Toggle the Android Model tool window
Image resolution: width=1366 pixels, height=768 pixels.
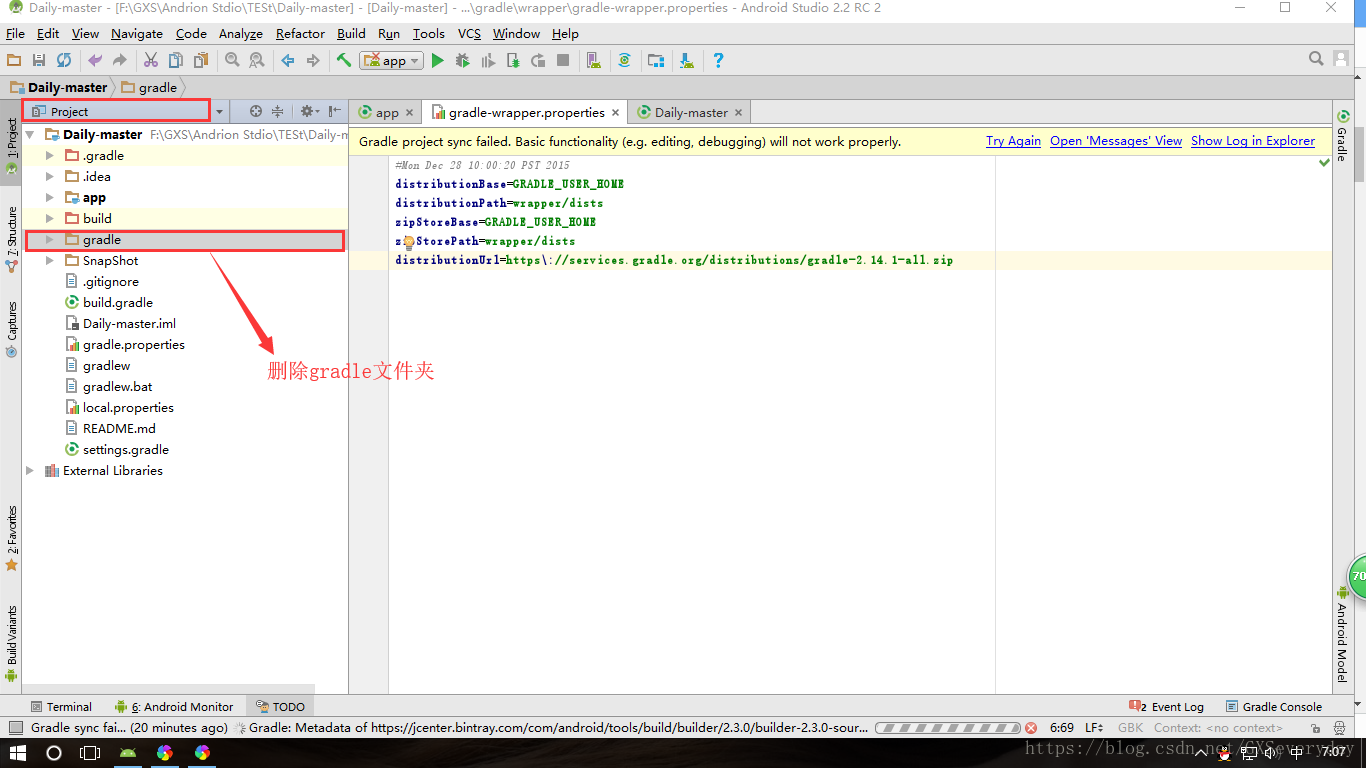click(x=1342, y=635)
